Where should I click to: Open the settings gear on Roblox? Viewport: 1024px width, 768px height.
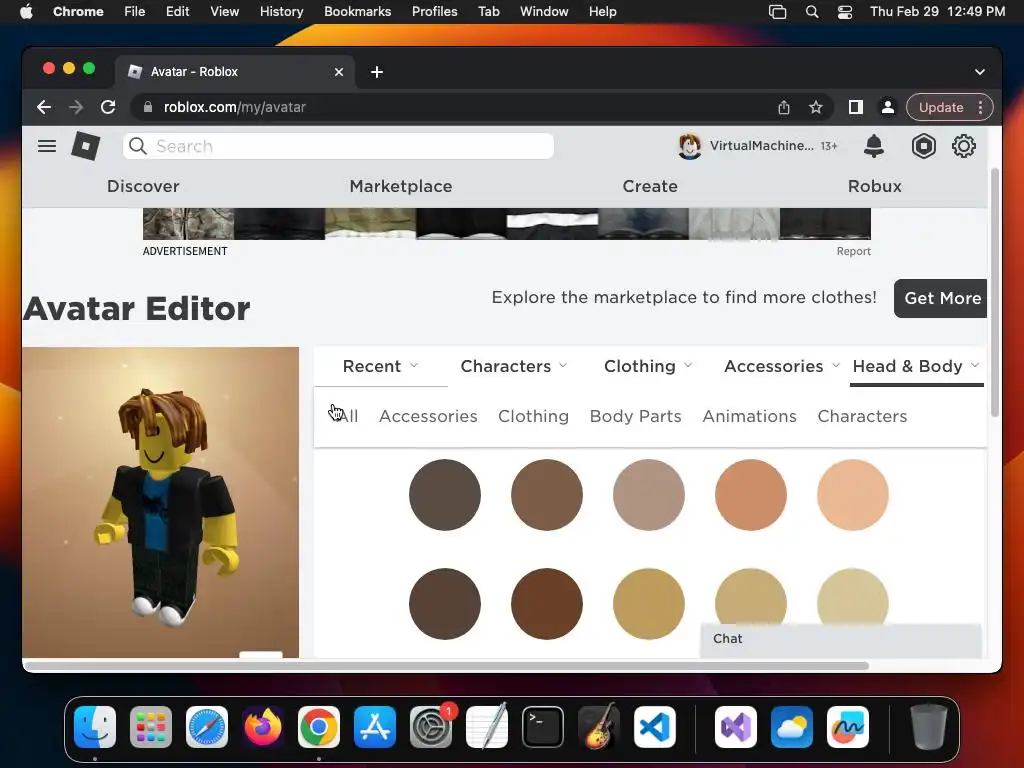click(x=964, y=146)
